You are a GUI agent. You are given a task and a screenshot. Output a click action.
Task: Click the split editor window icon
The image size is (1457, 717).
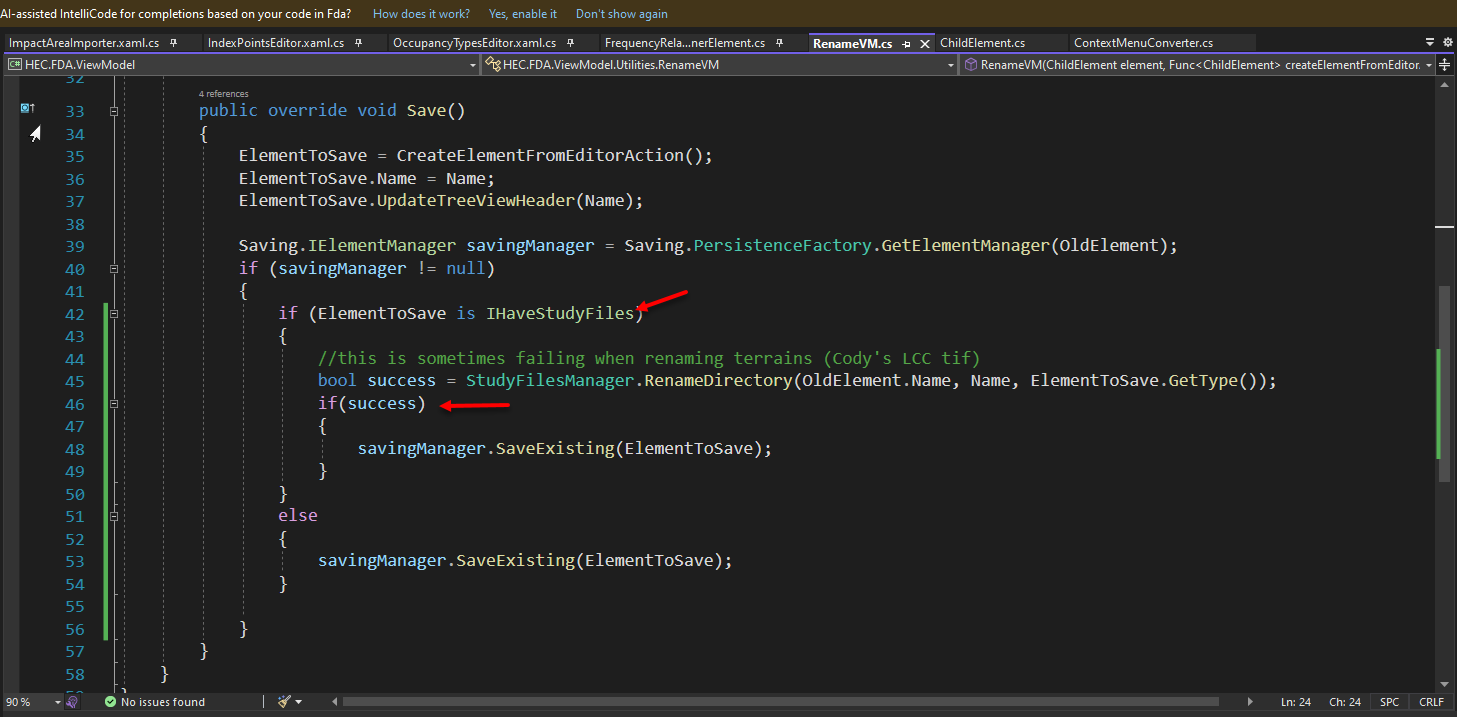point(1444,64)
